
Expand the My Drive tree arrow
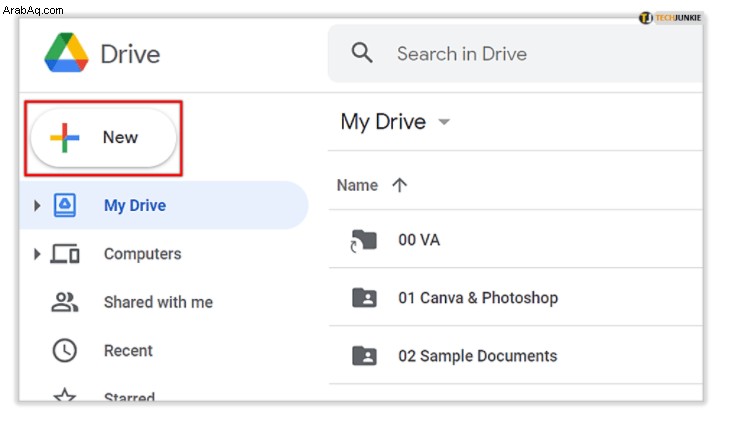pyautogui.click(x=37, y=205)
